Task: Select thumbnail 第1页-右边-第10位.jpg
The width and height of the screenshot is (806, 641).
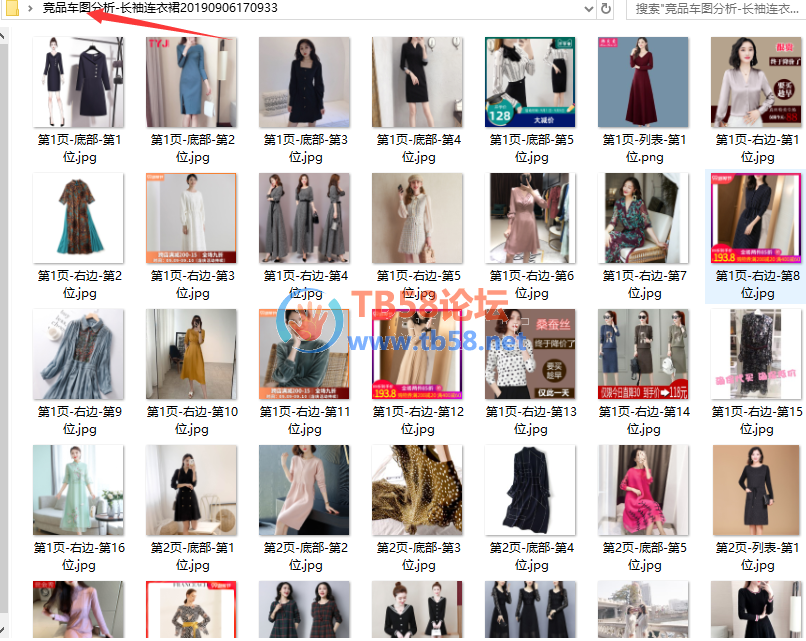Action: tap(191, 354)
